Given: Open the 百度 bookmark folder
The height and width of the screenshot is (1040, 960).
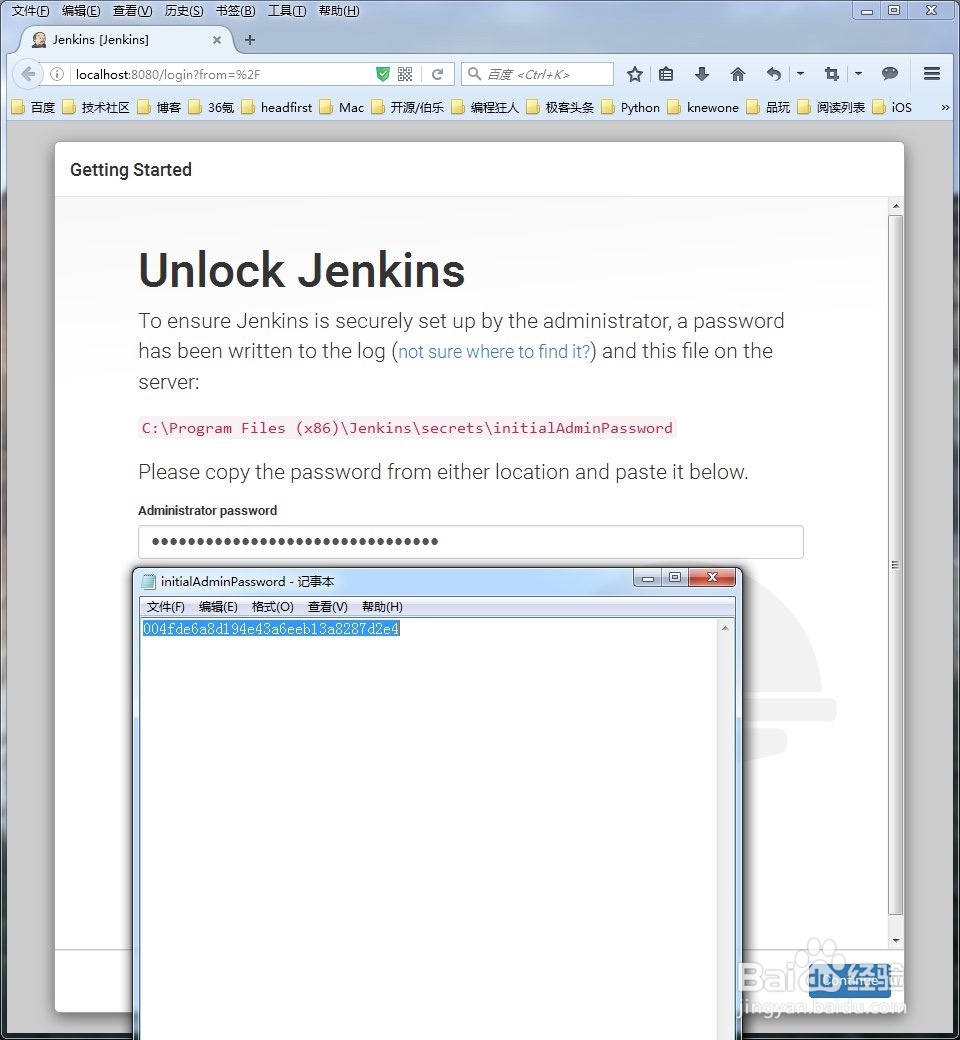Looking at the screenshot, I should 34,107.
